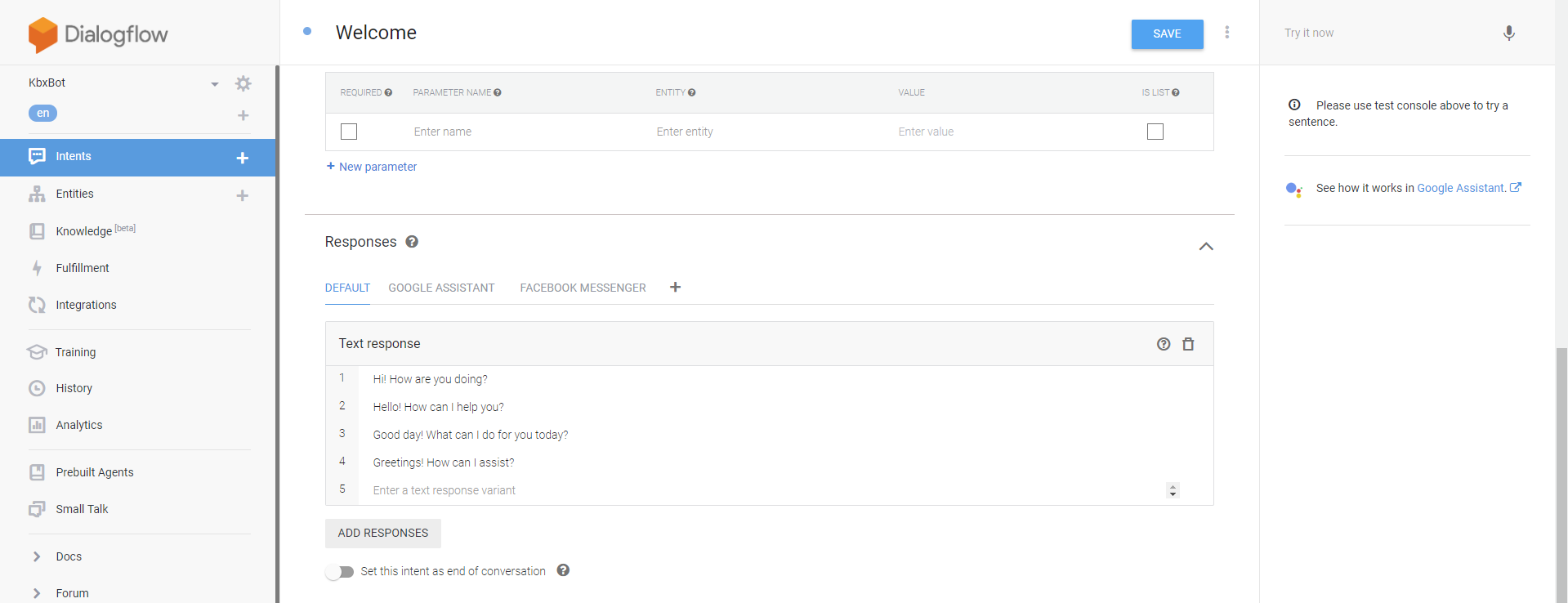Tick the Required parameter checkbox

click(349, 132)
